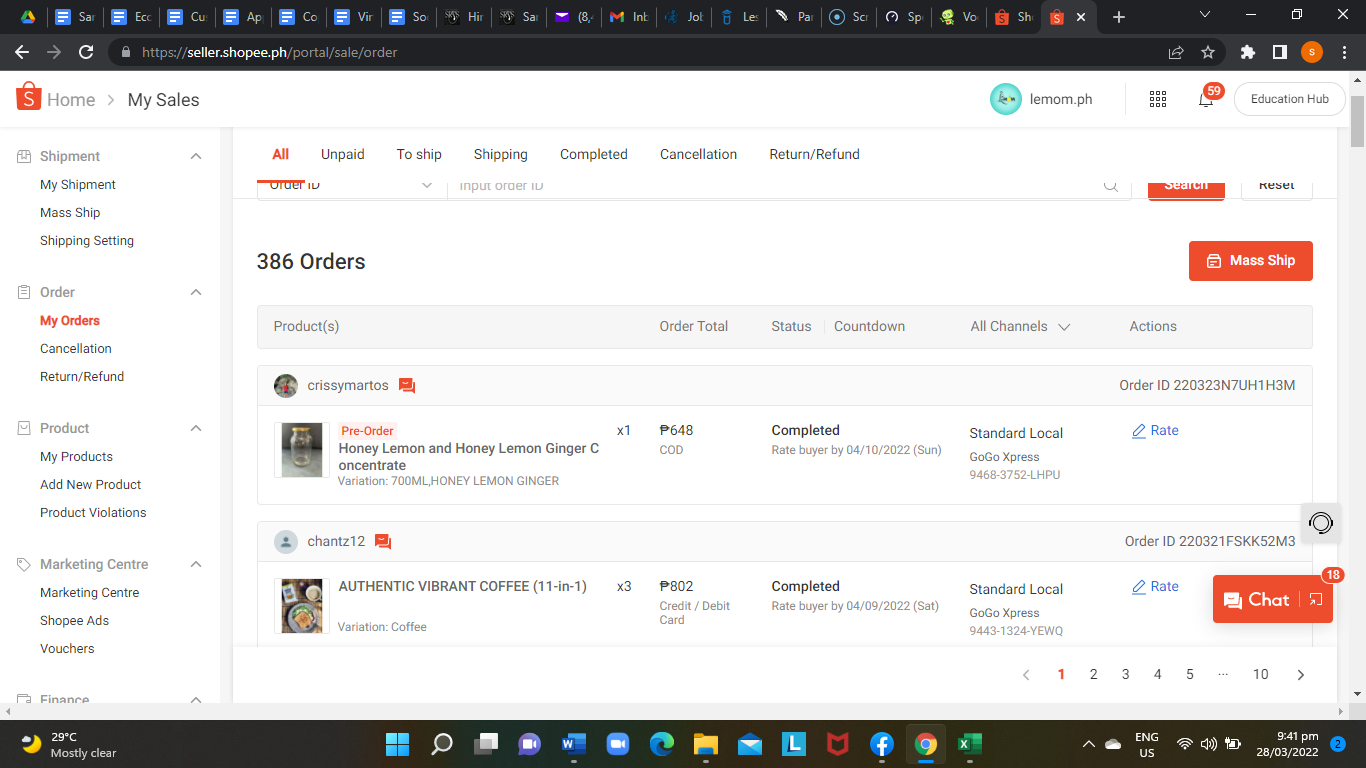Click the browser share icon in the address bar
The width and height of the screenshot is (1366, 768).
tap(1176, 52)
